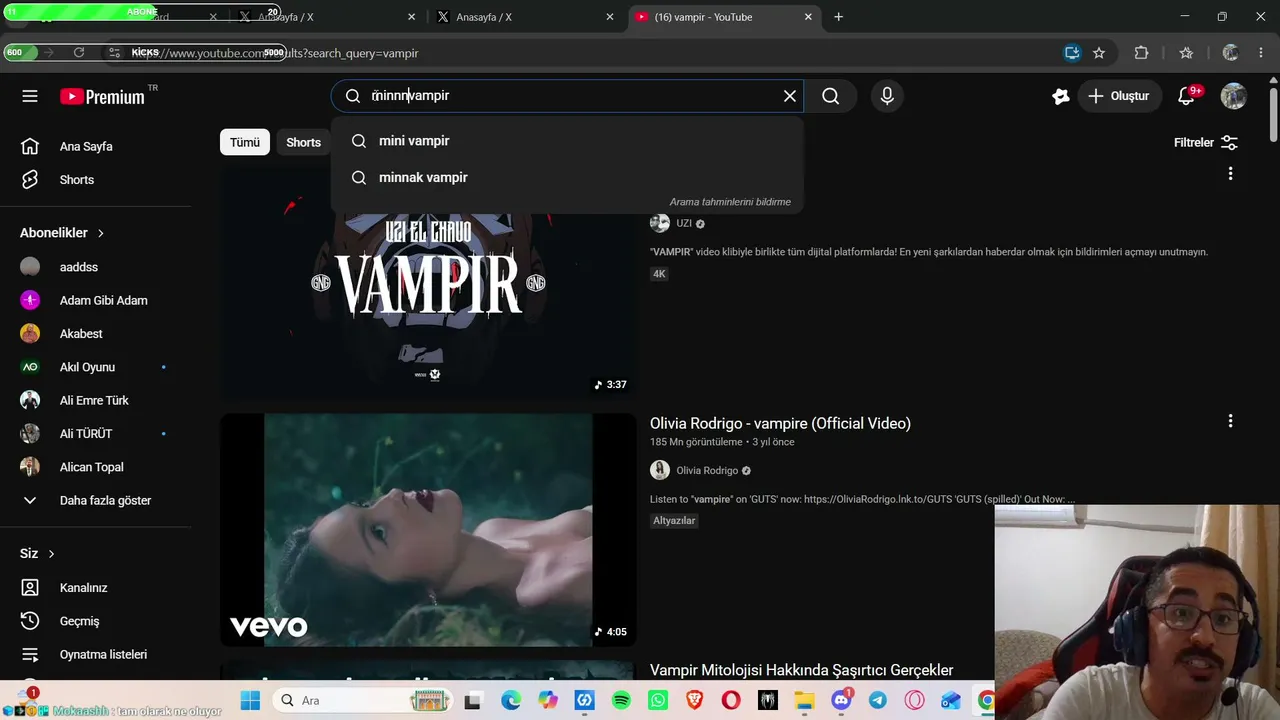This screenshot has height=720, width=1280.
Task: Open the red Opera browser taskbar icon
Action: click(x=731, y=701)
